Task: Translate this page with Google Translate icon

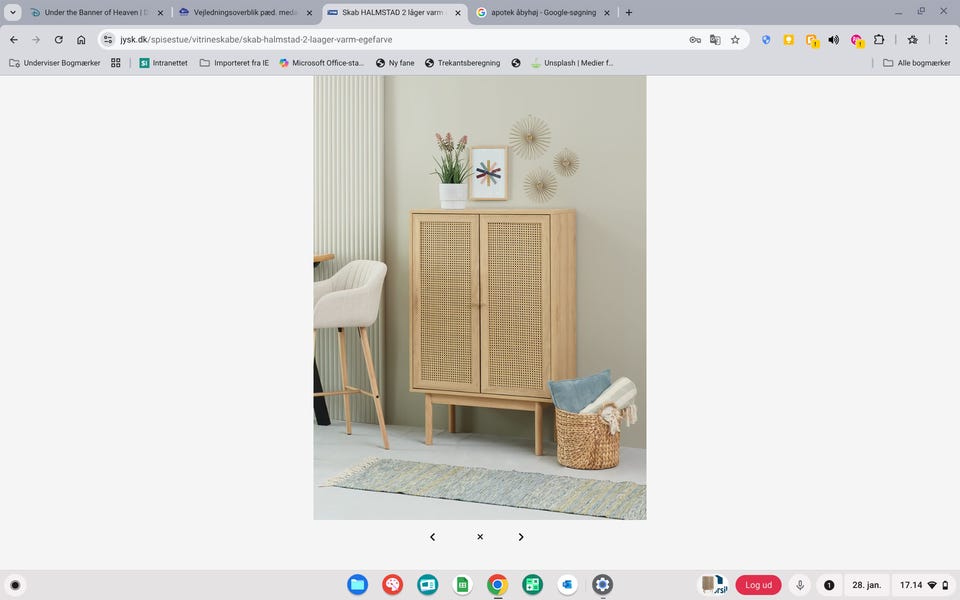Action: pyautogui.click(x=715, y=40)
